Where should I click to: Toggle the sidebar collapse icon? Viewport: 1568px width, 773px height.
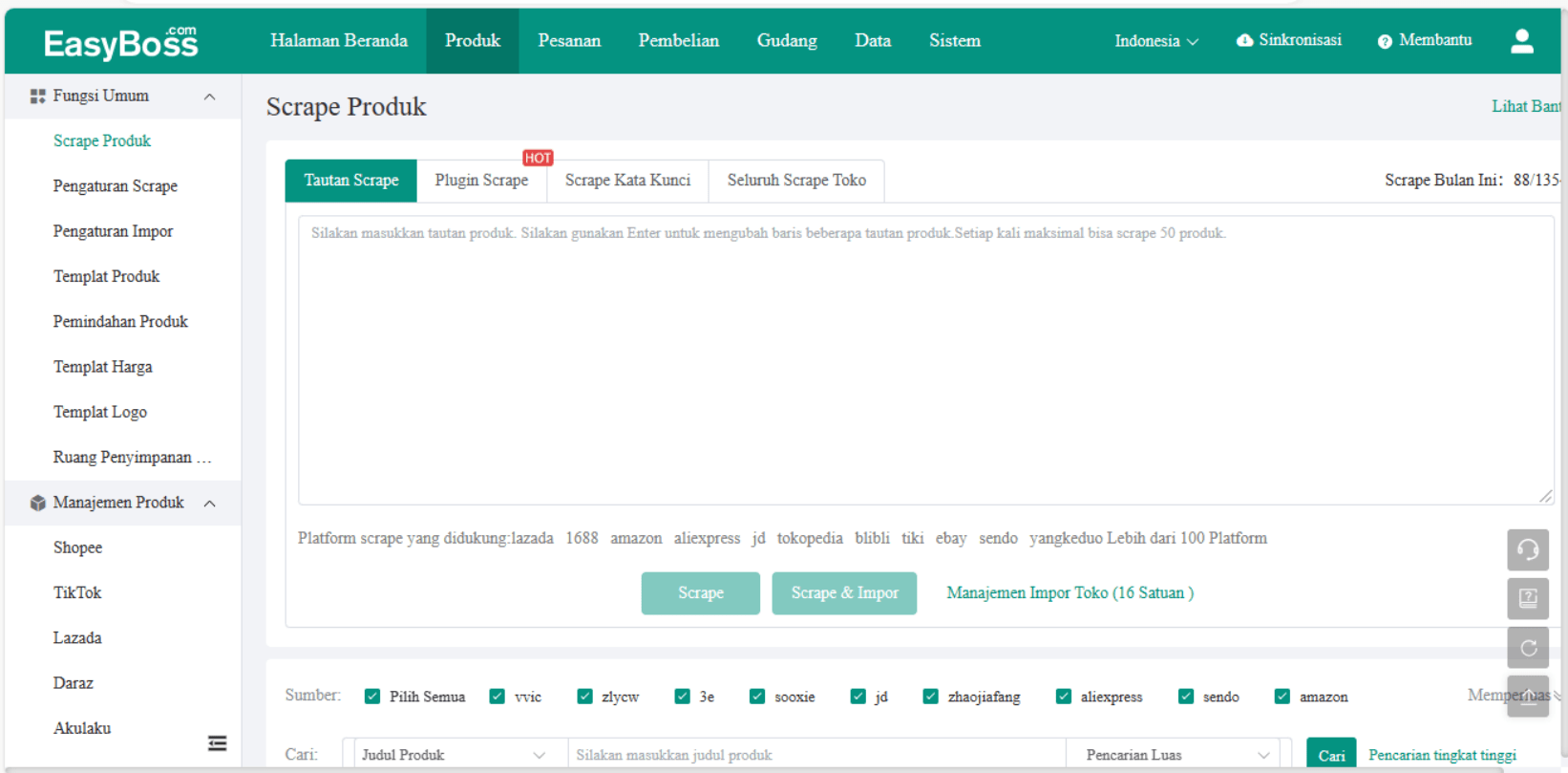218,743
